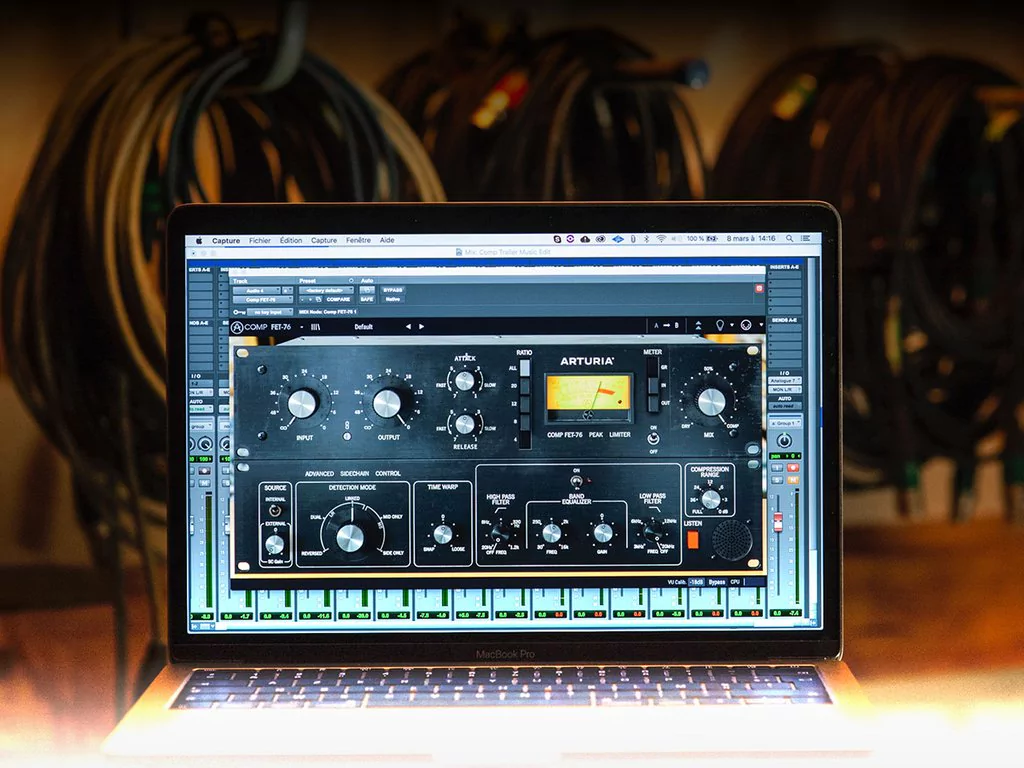Toggle the equalizer ON switch
Viewport: 1024px width, 768px height.
(574, 482)
